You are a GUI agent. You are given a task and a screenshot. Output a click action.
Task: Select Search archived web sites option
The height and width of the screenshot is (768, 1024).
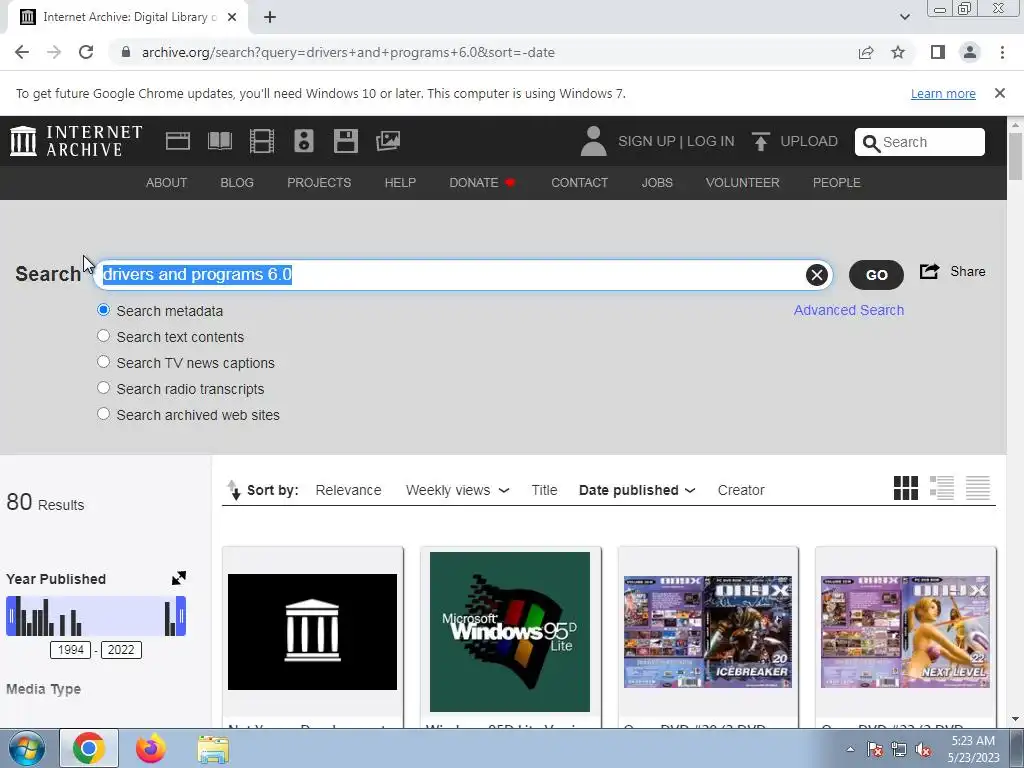103,414
